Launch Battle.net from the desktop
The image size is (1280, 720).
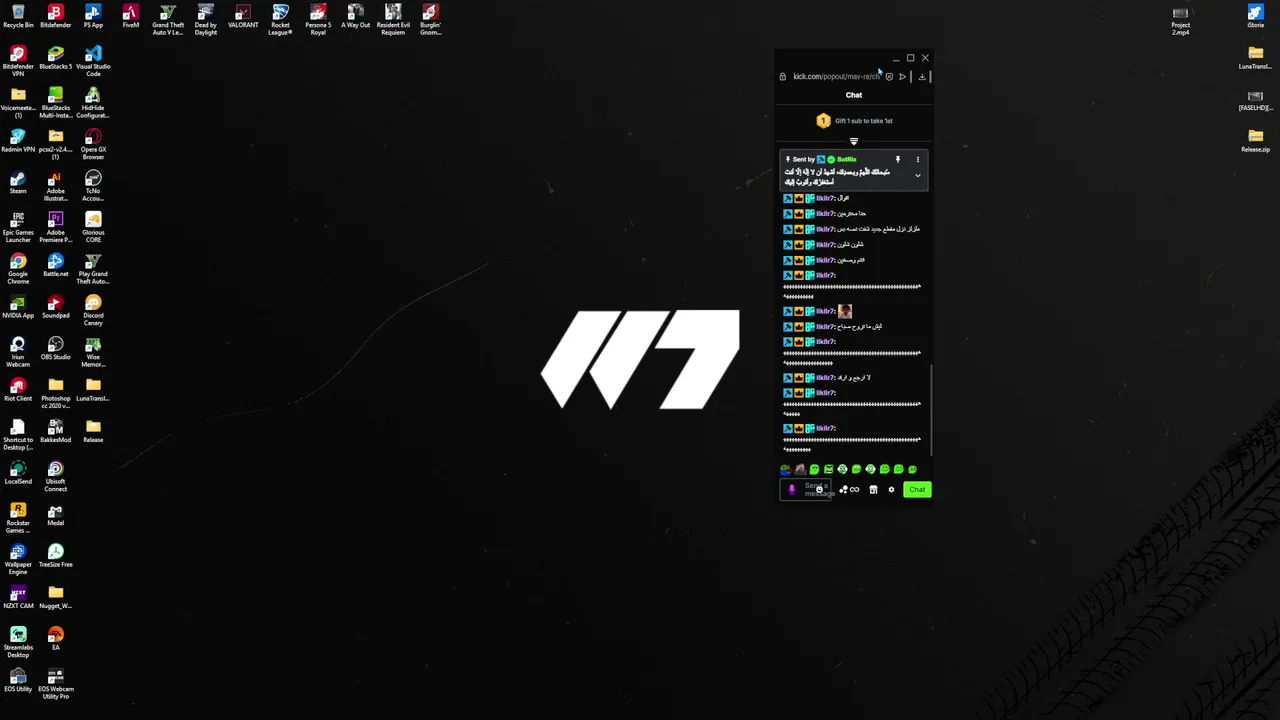[x=55, y=266]
